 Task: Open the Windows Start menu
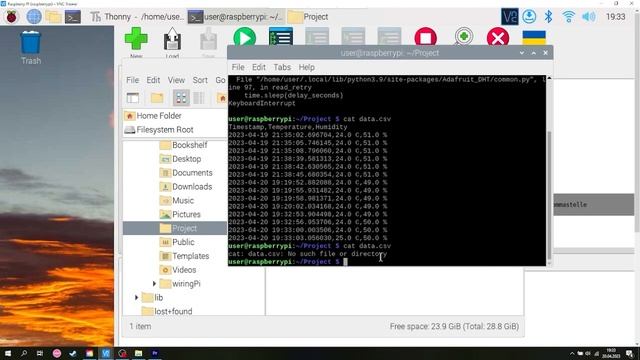click(7, 353)
